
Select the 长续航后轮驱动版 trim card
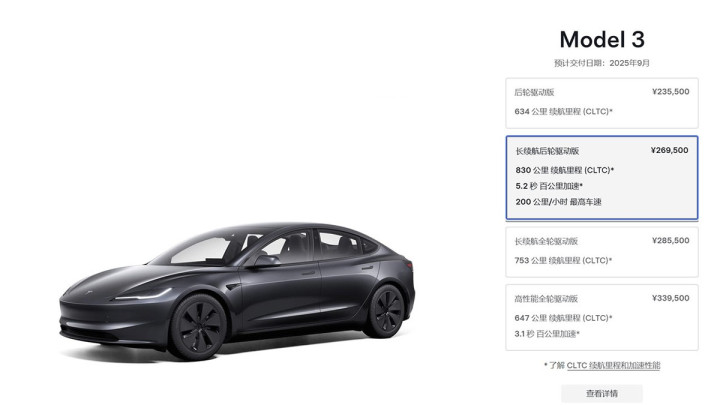tap(602, 177)
